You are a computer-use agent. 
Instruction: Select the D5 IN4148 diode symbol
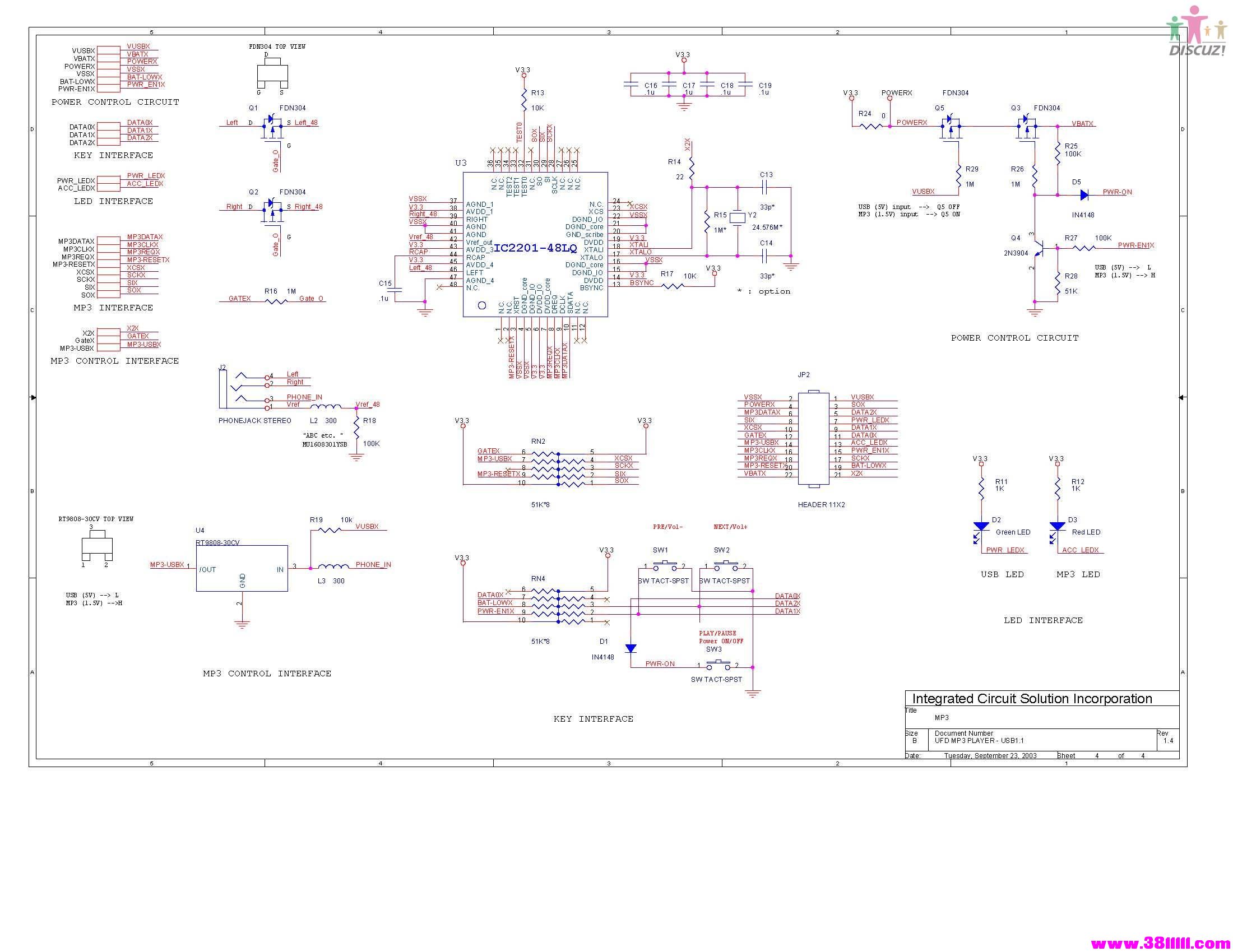[x=1084, y=194]
